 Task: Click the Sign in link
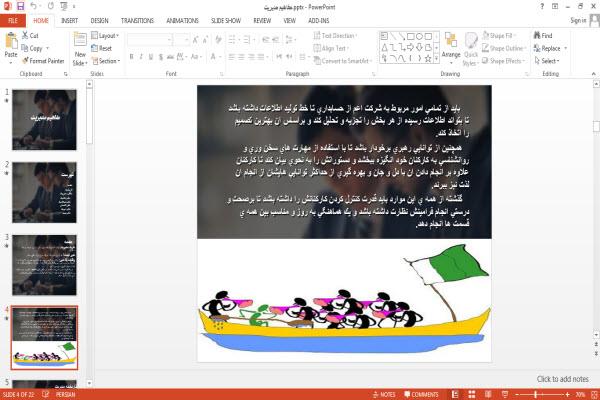(578, 20)
